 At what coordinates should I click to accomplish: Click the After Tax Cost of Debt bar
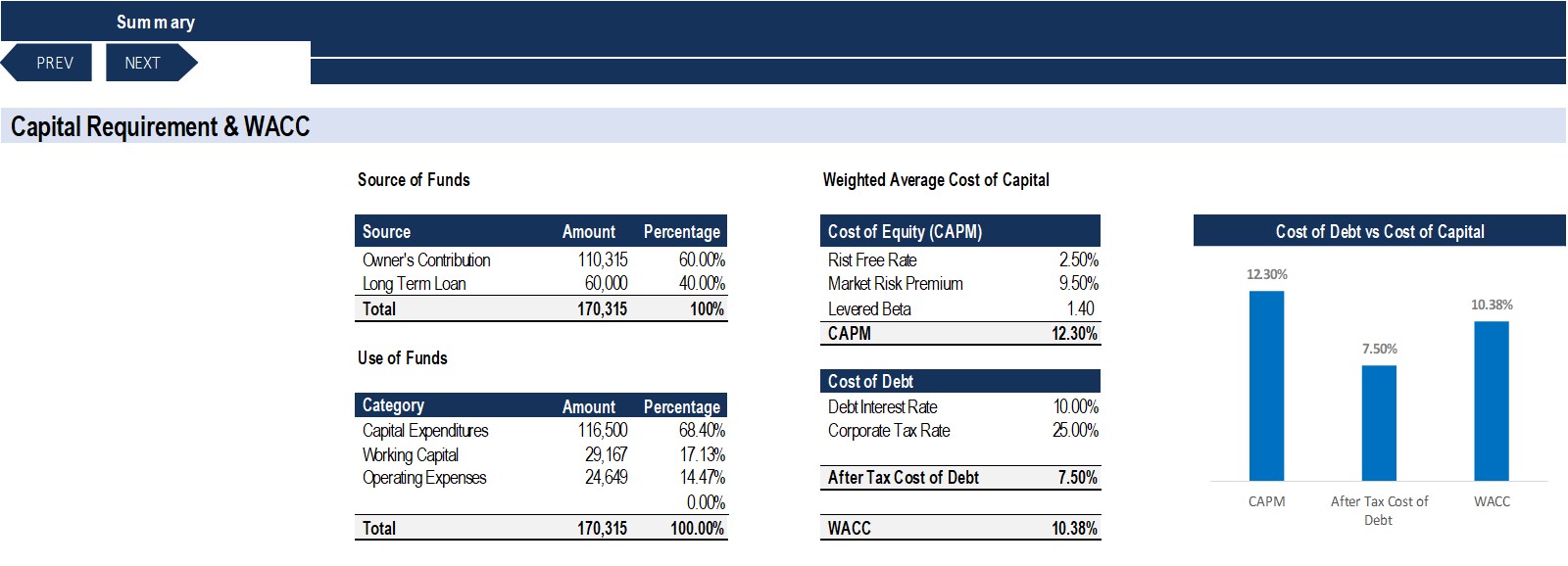tap(1379, 423)
